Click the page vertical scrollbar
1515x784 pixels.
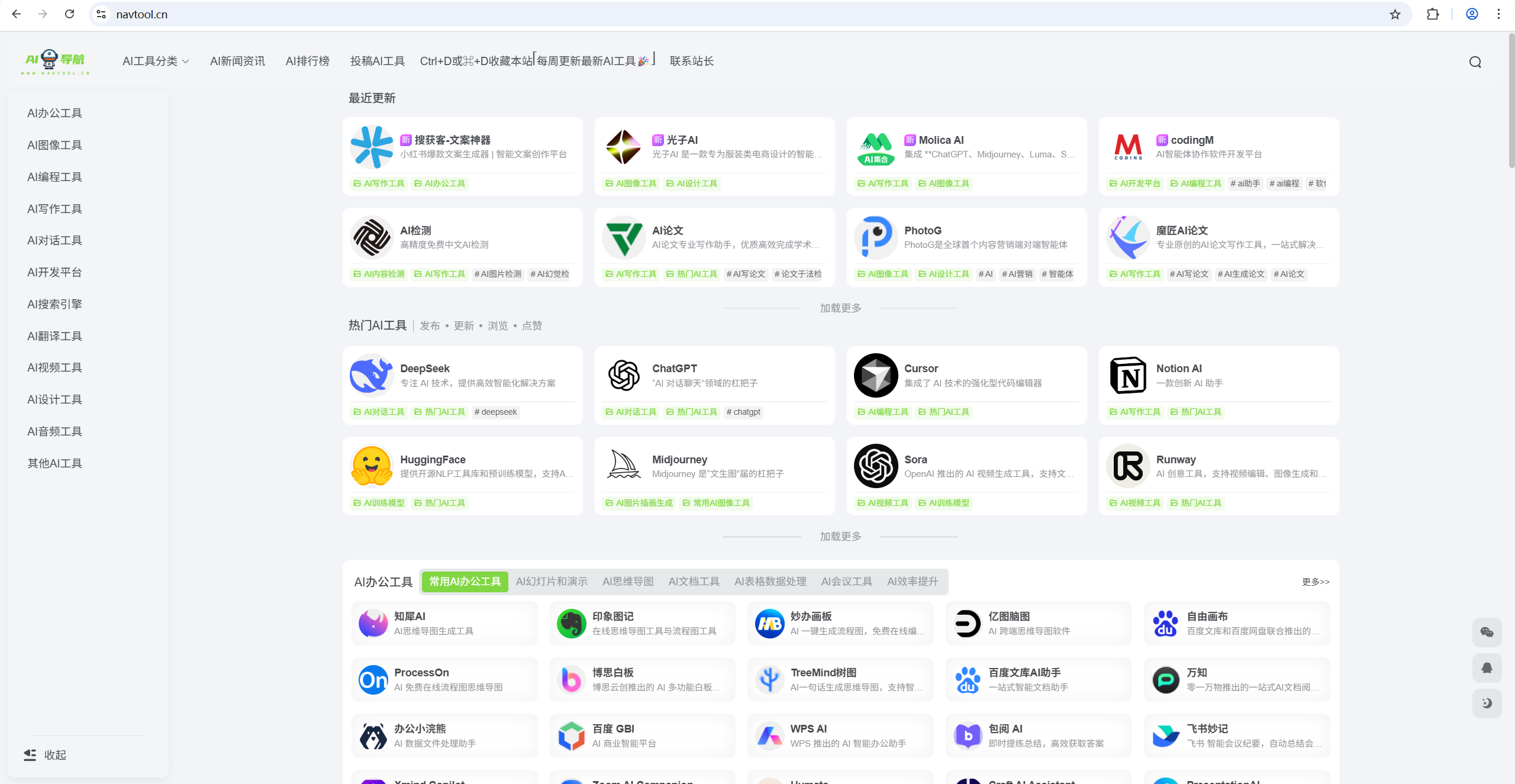click(x=1511, y=101)
